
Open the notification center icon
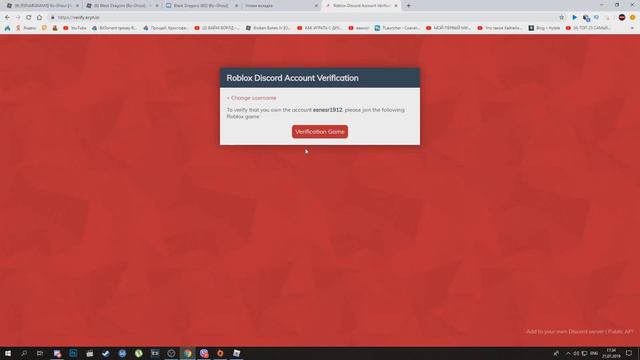[x=629, y=353]
